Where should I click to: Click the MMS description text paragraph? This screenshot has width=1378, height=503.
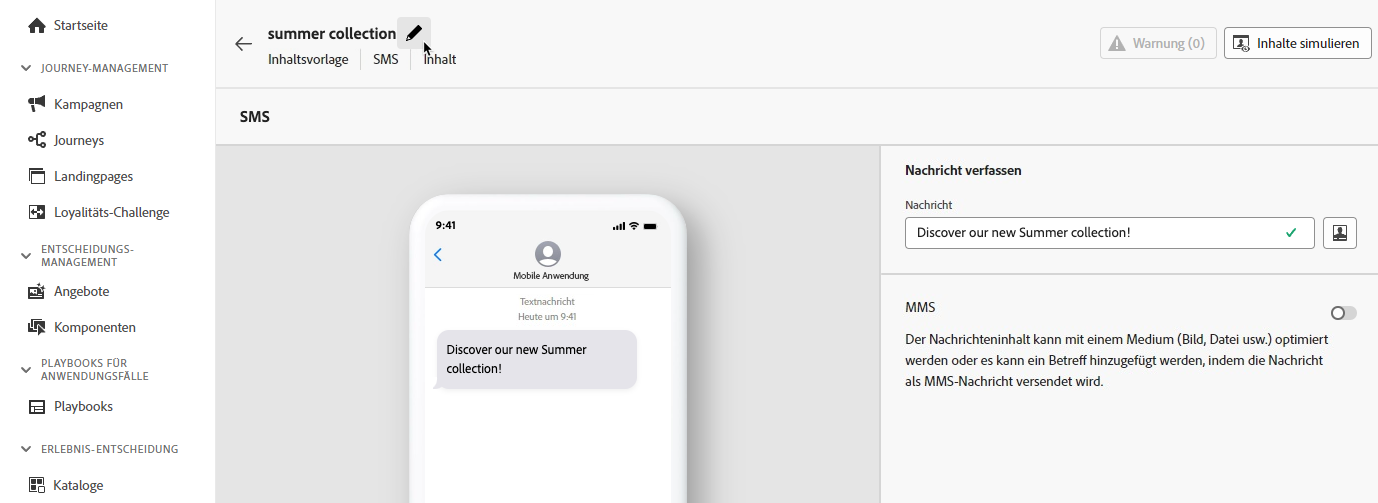point(1117,360)
